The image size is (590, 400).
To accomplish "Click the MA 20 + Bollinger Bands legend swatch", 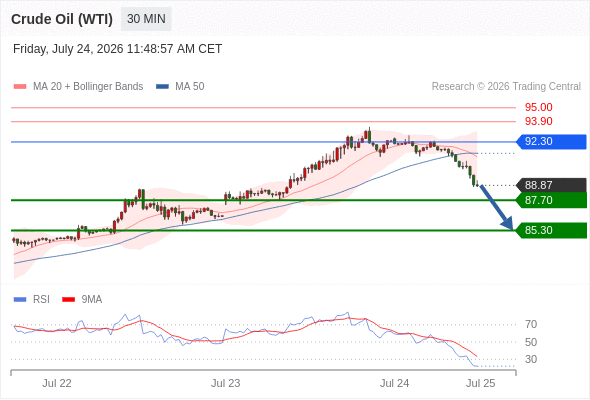I will click(20, 87).
